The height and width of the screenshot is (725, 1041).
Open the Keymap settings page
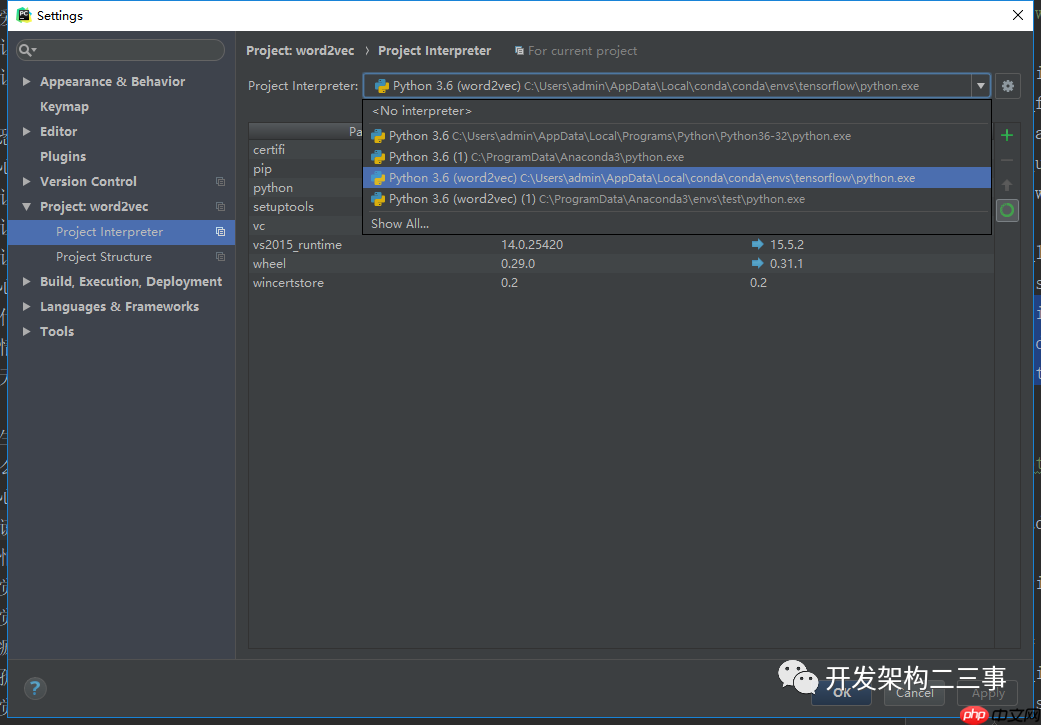coord(64,107)
